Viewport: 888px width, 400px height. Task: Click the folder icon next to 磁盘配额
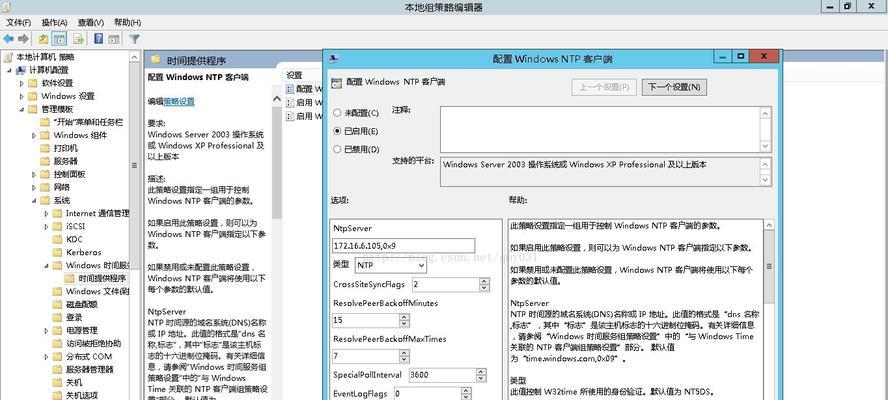tap(57, 304)
